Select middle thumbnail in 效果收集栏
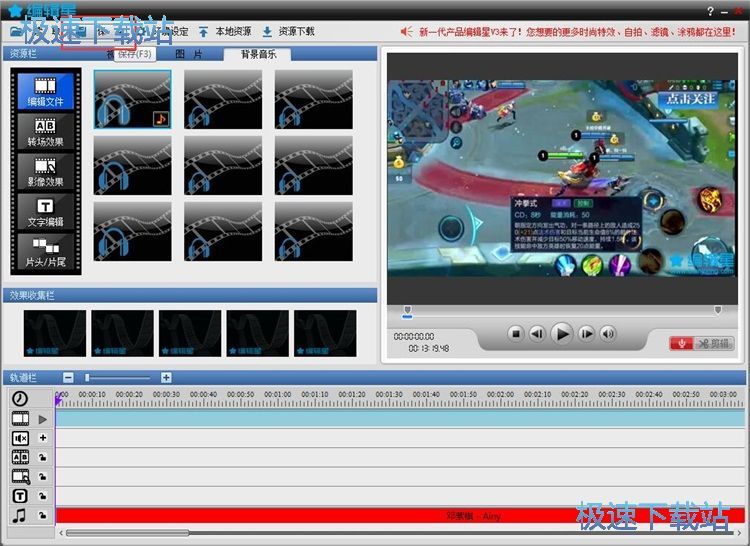 190,333
